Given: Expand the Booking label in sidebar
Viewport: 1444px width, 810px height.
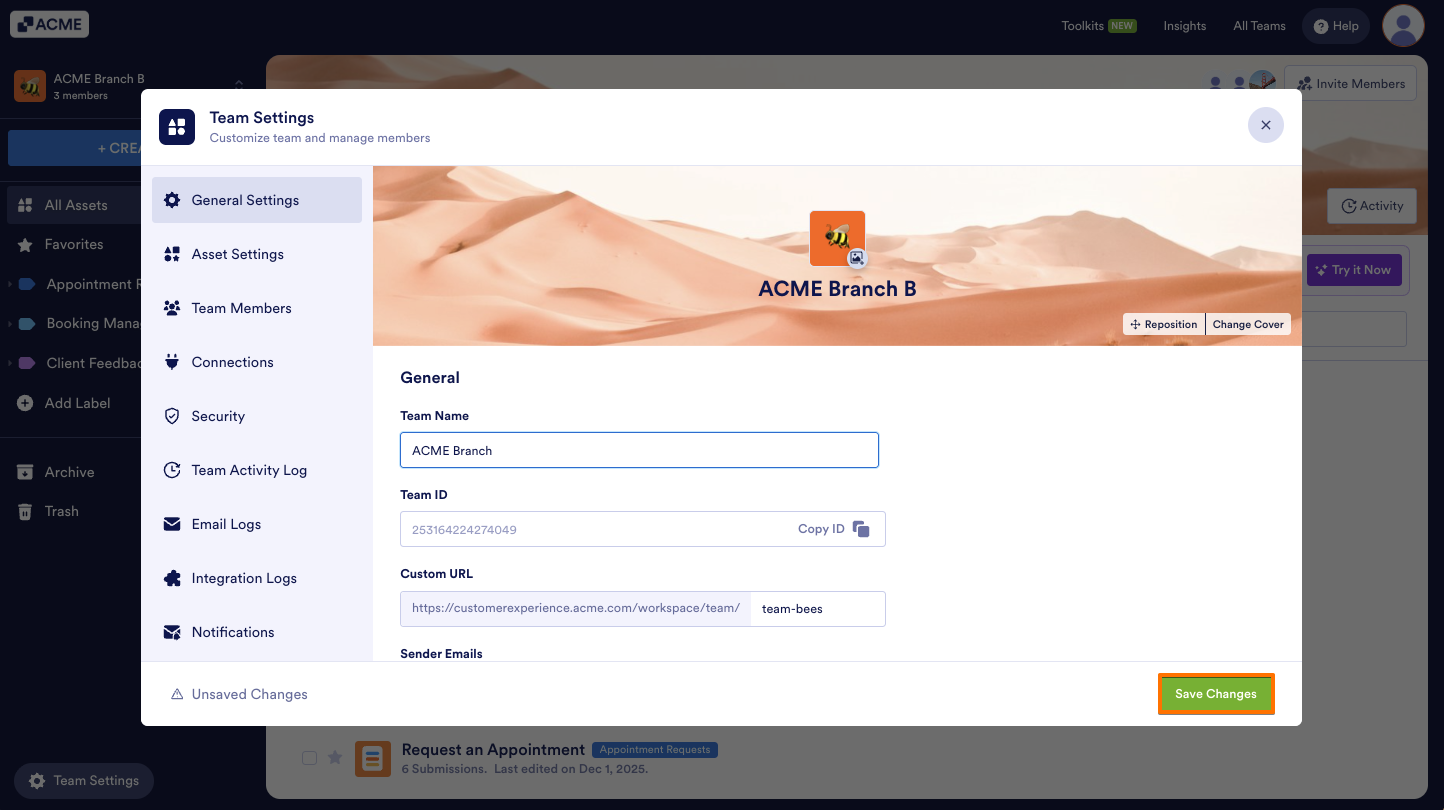Looking at the screenshot, I should 10,324.
